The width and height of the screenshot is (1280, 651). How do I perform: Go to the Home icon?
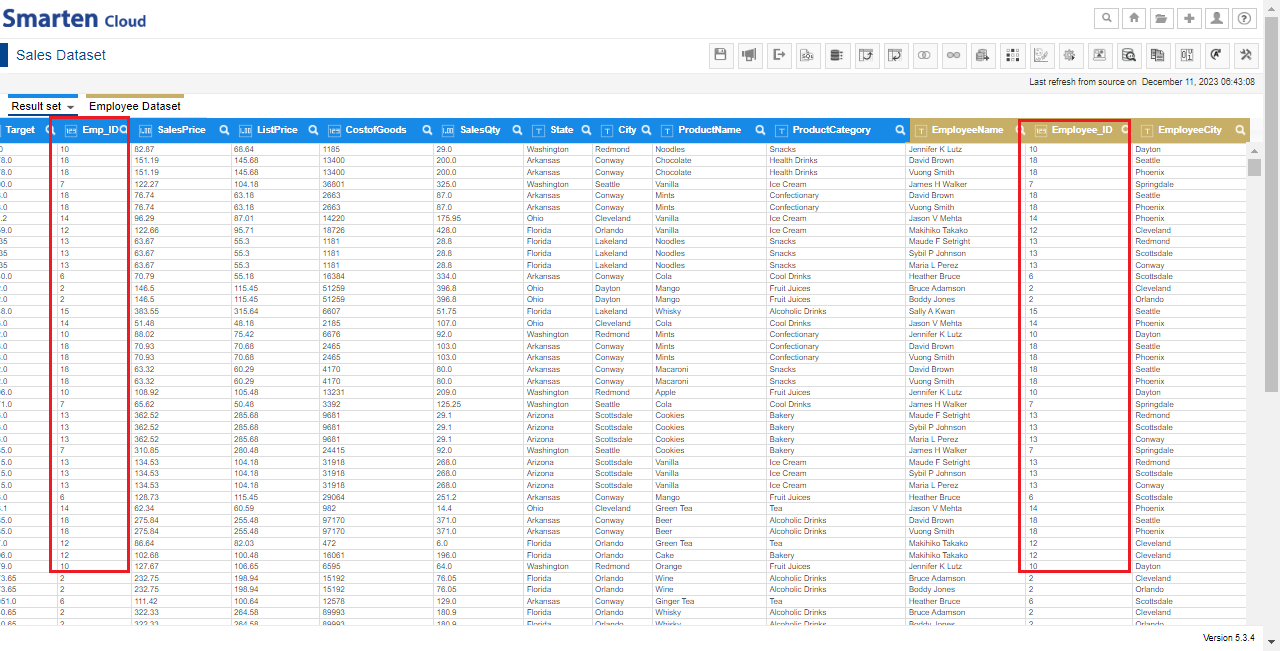coord(1134,18)
